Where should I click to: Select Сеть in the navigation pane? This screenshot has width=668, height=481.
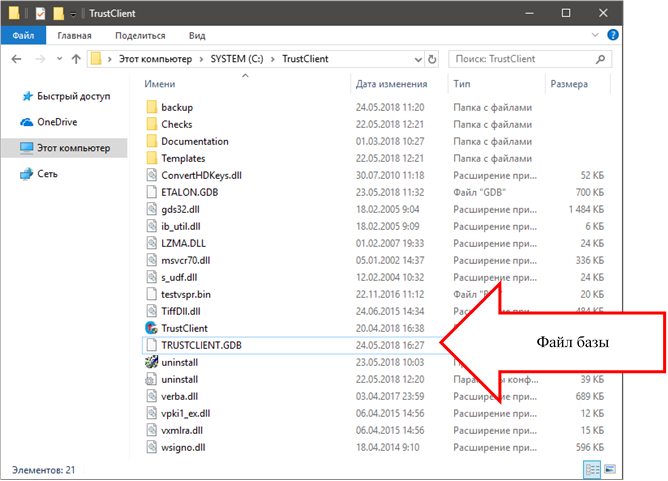click(x=47, y=174)
